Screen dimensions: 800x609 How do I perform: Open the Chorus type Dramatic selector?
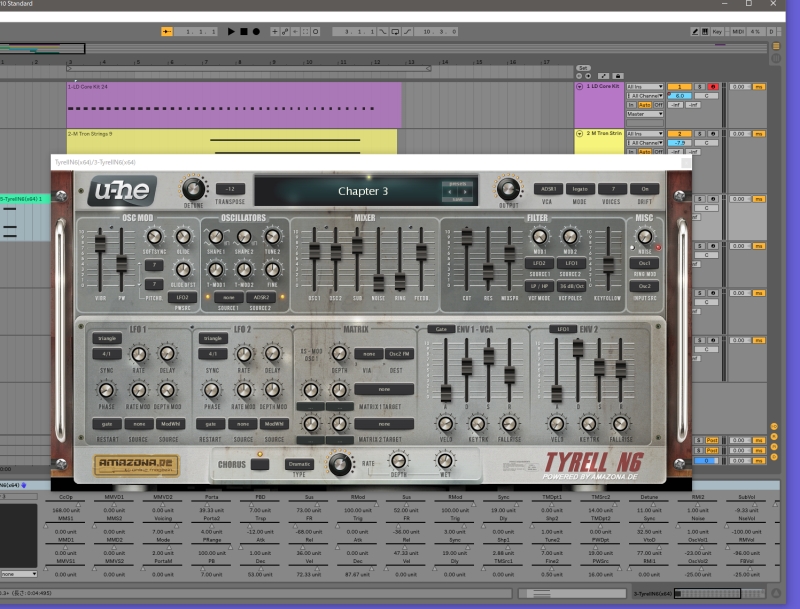point(300,464)
